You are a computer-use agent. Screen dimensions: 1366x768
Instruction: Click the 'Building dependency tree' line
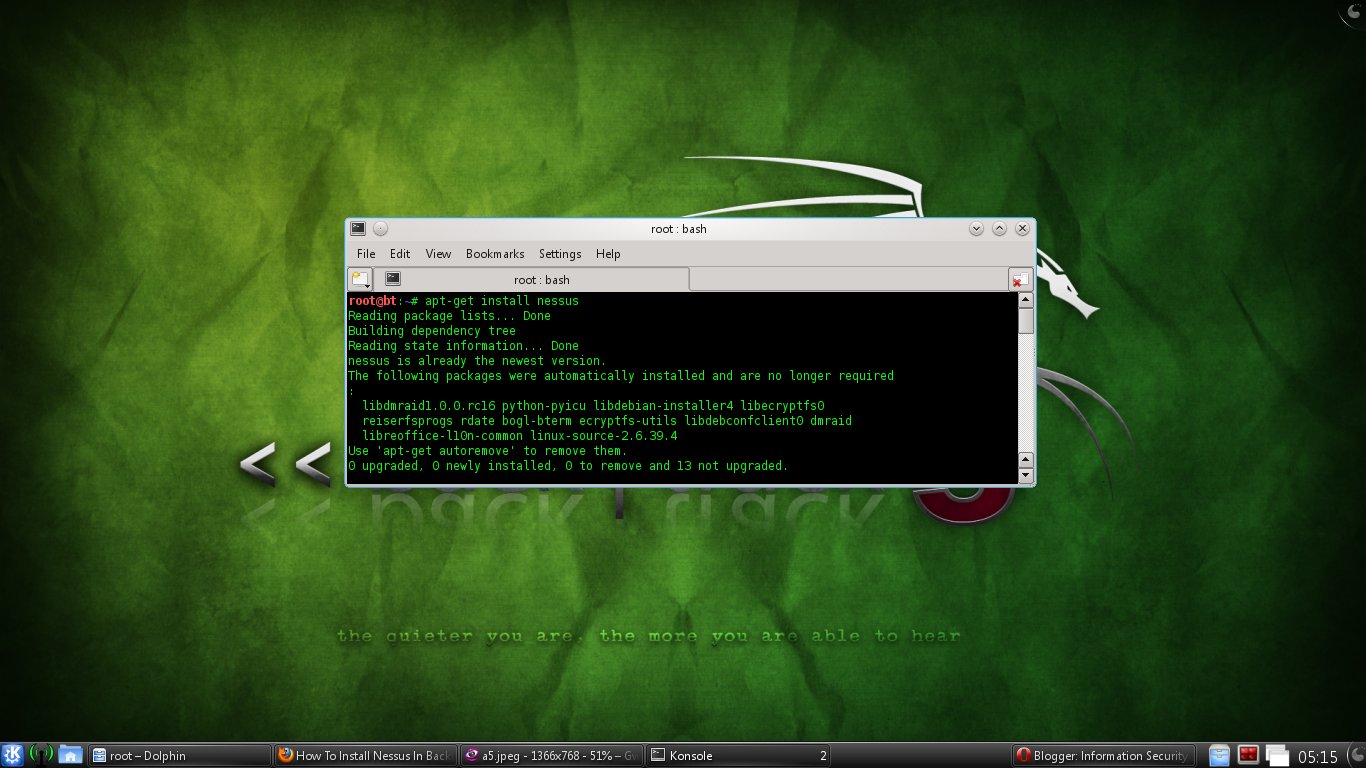click(x=432, y=331)
